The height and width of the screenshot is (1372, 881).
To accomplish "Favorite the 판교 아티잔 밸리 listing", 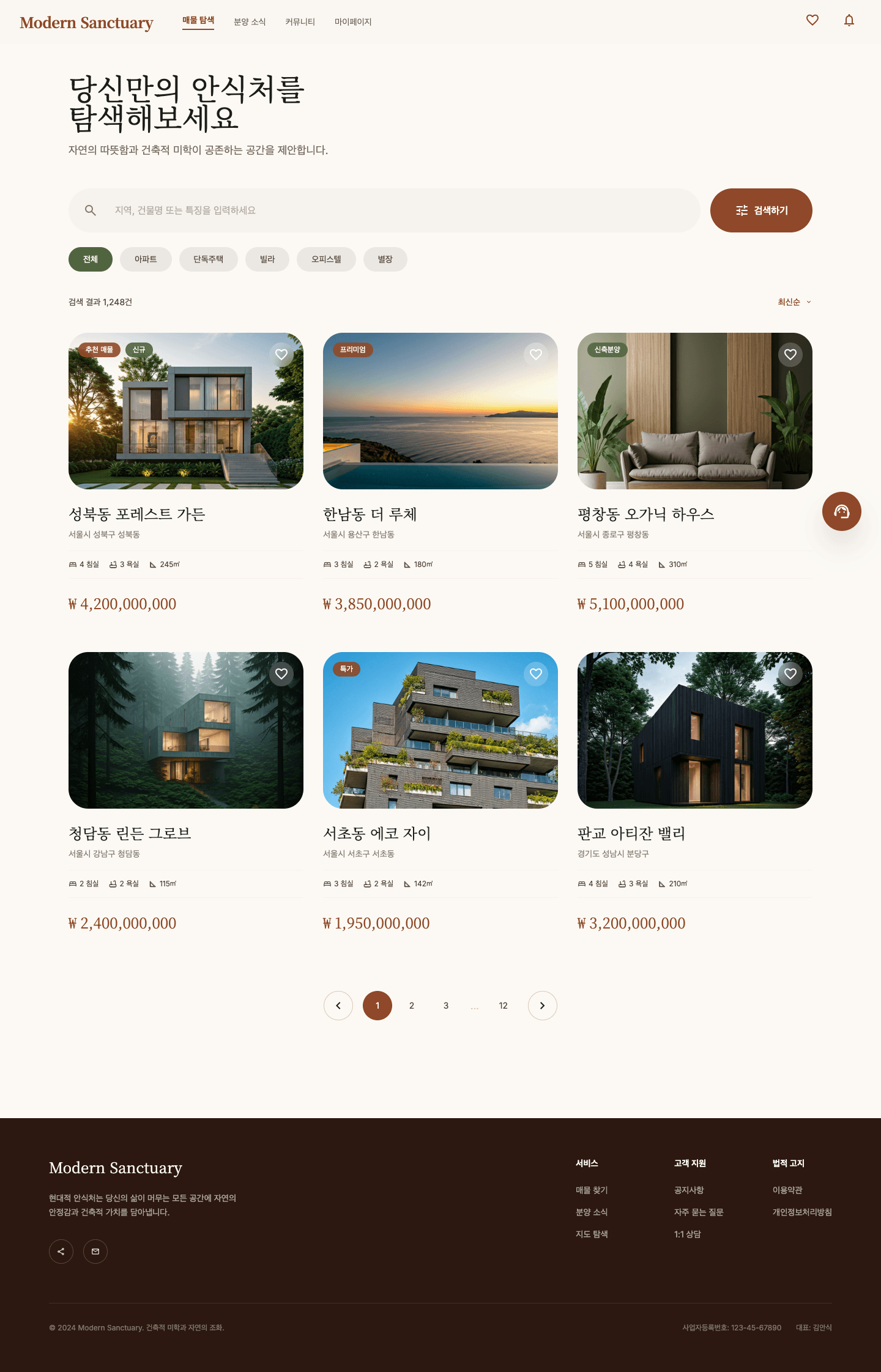I will pos(790,674).
